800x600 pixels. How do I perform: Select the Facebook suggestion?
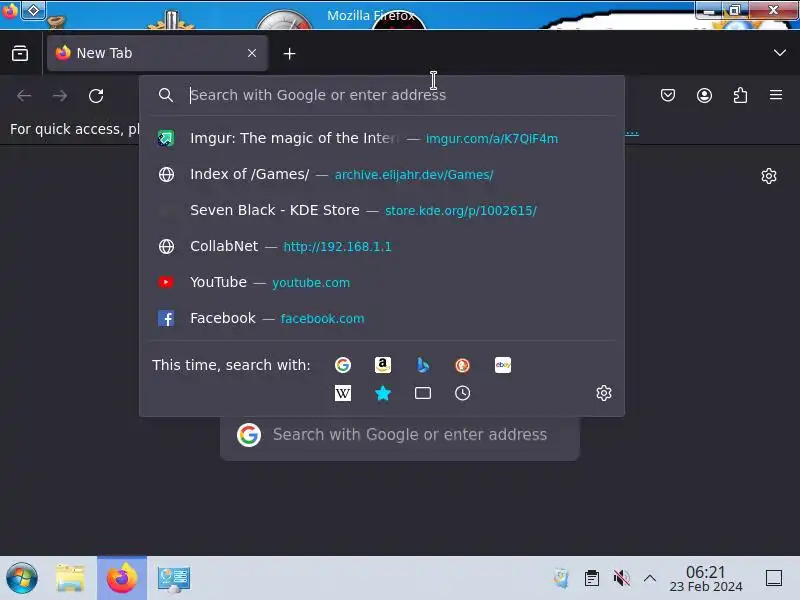382,318
